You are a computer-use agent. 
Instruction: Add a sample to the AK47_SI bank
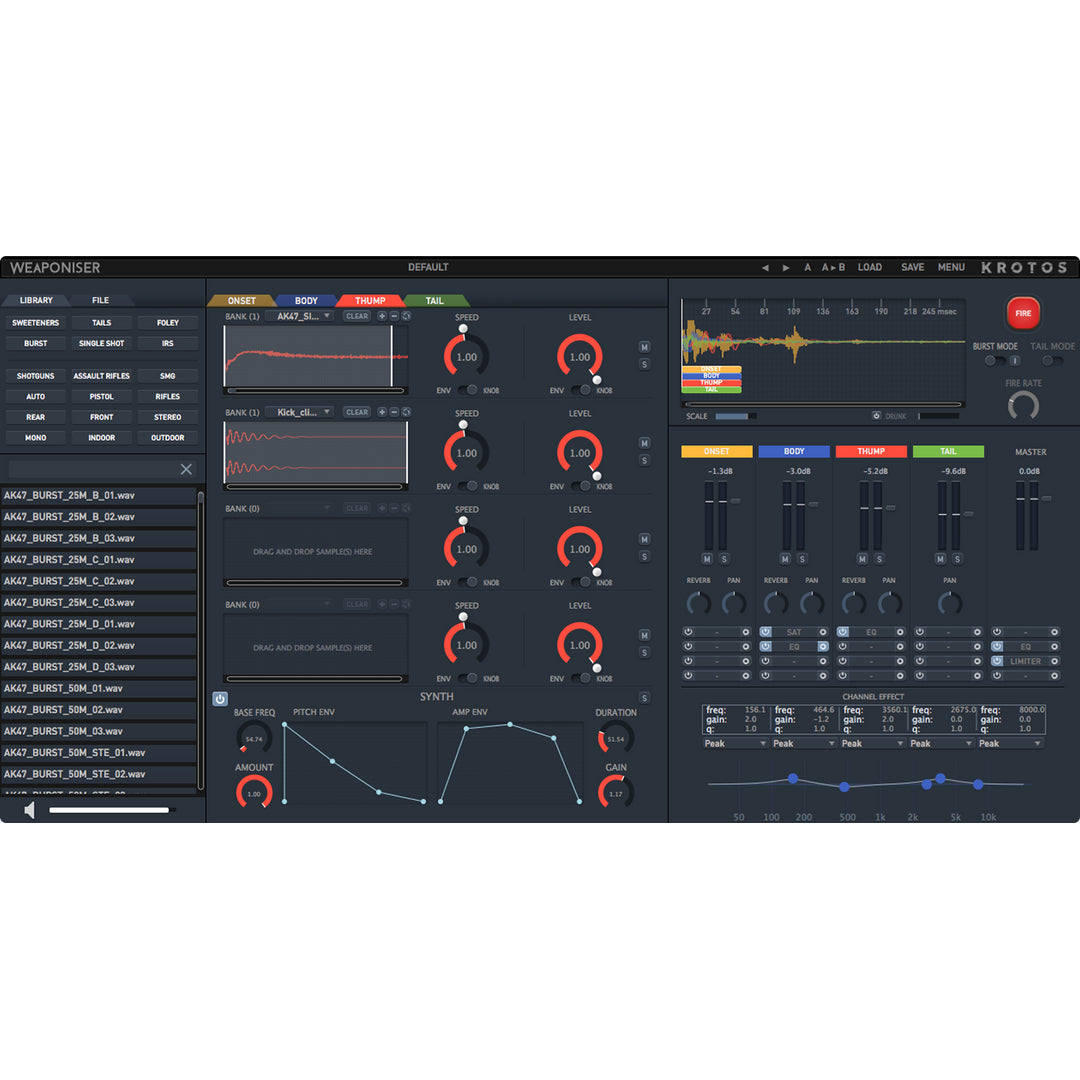click(x=382, y=316)
